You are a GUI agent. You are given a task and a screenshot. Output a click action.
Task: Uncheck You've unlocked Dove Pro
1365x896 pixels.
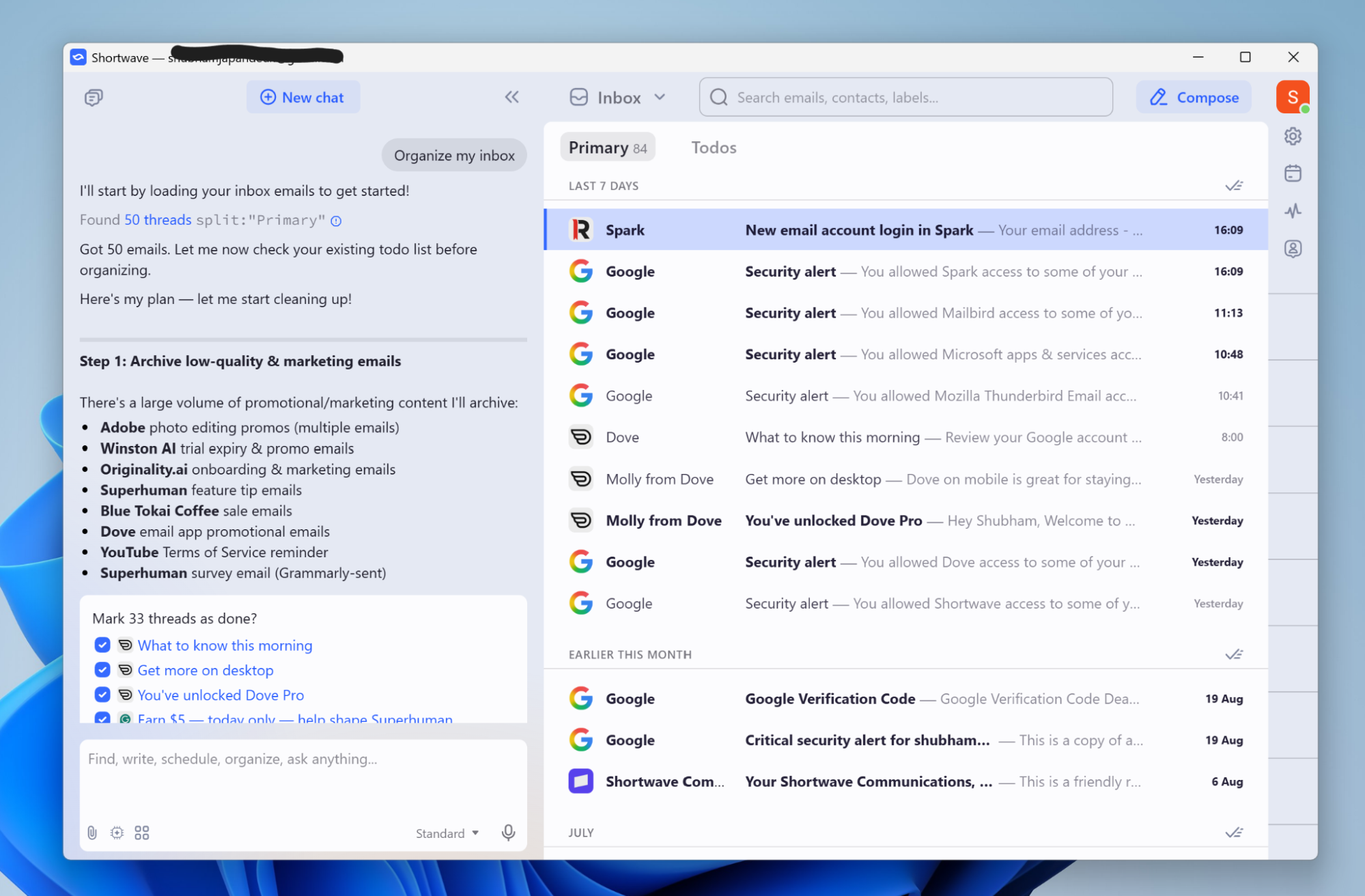pyautogui.click(x=102, y=695)
